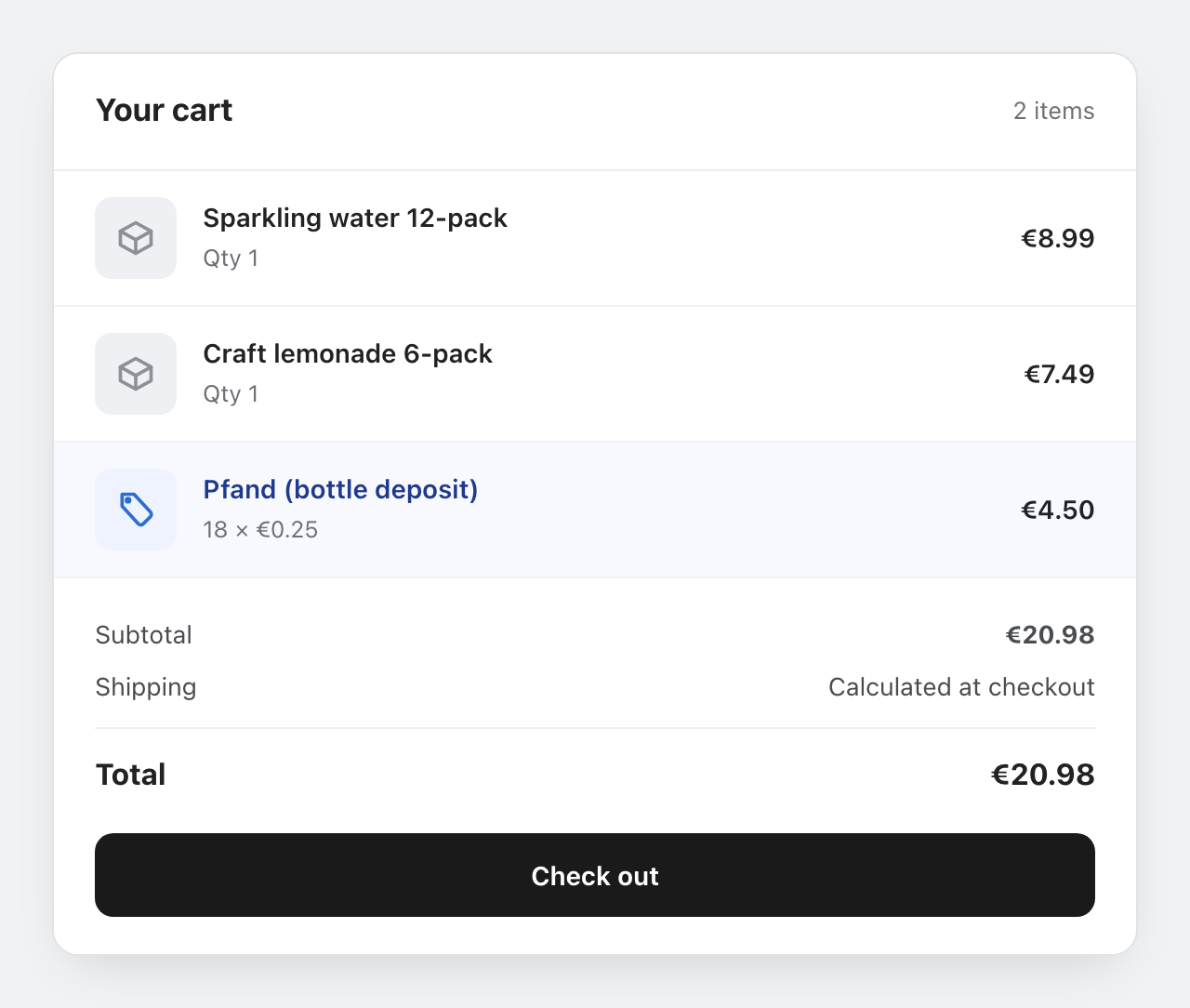Click the Calculated at checkout shipping text
The image size is (1190, 1008).
click(961, 687)
